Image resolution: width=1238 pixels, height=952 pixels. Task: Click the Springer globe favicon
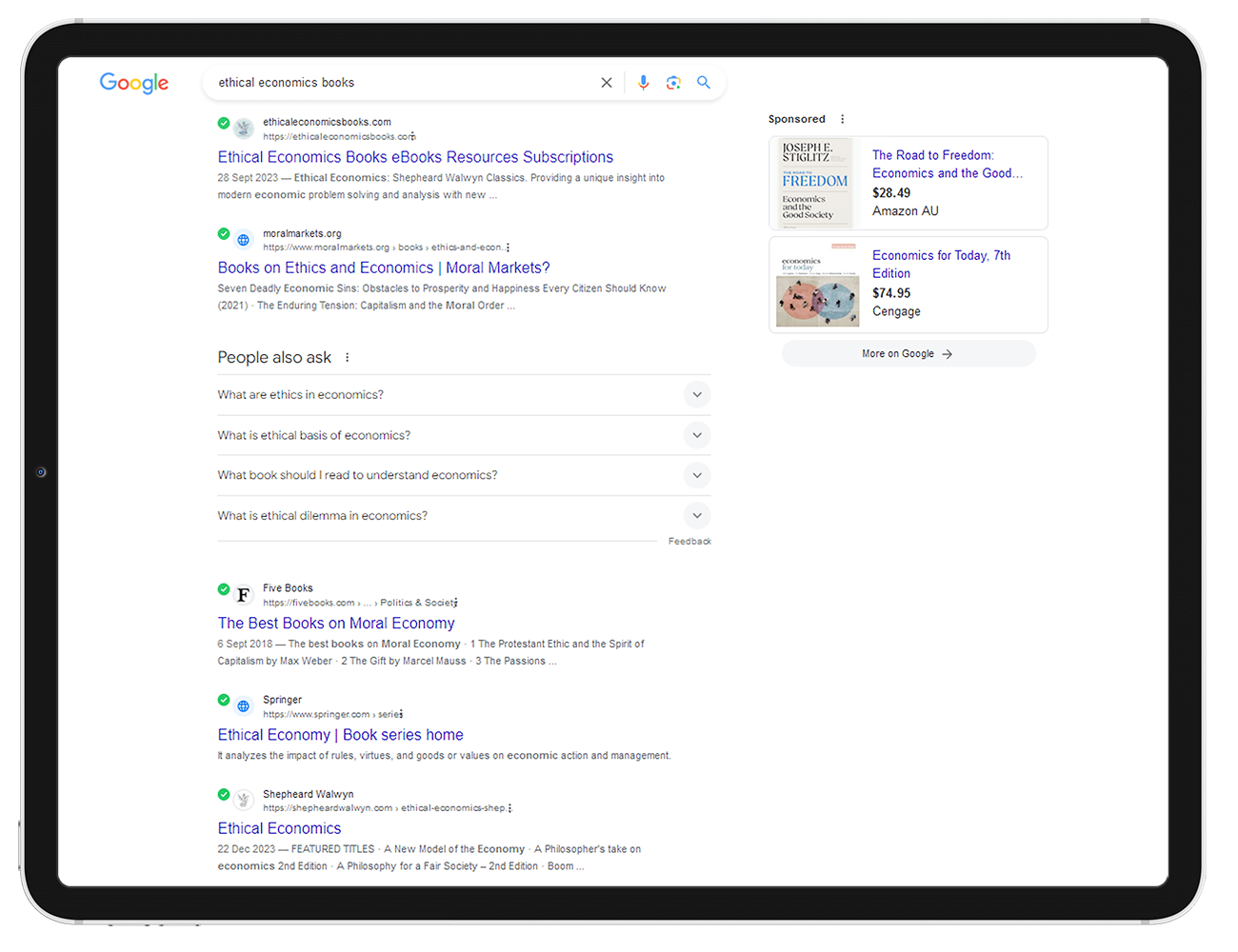[x=244, y=706]
